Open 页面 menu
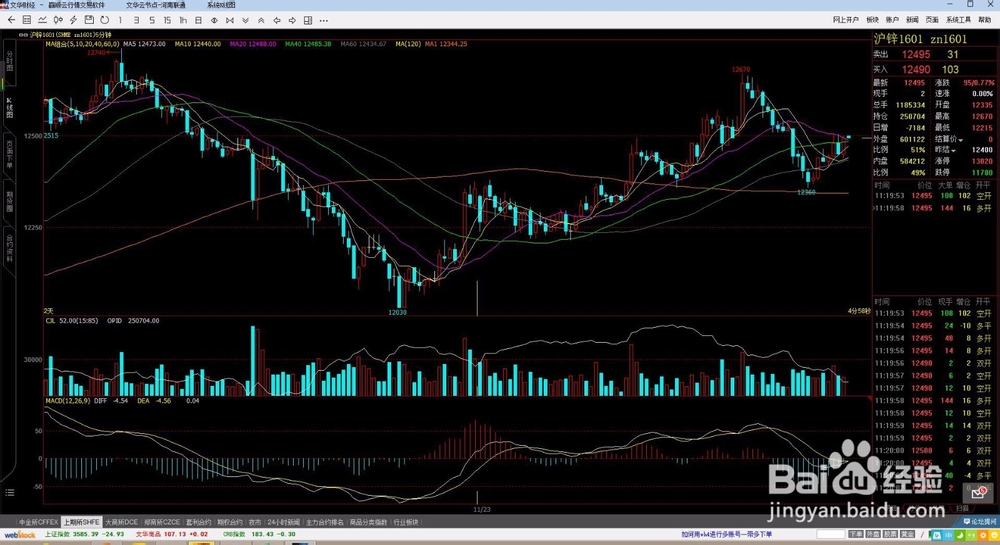1000x545 pixels. click(932, 20)
